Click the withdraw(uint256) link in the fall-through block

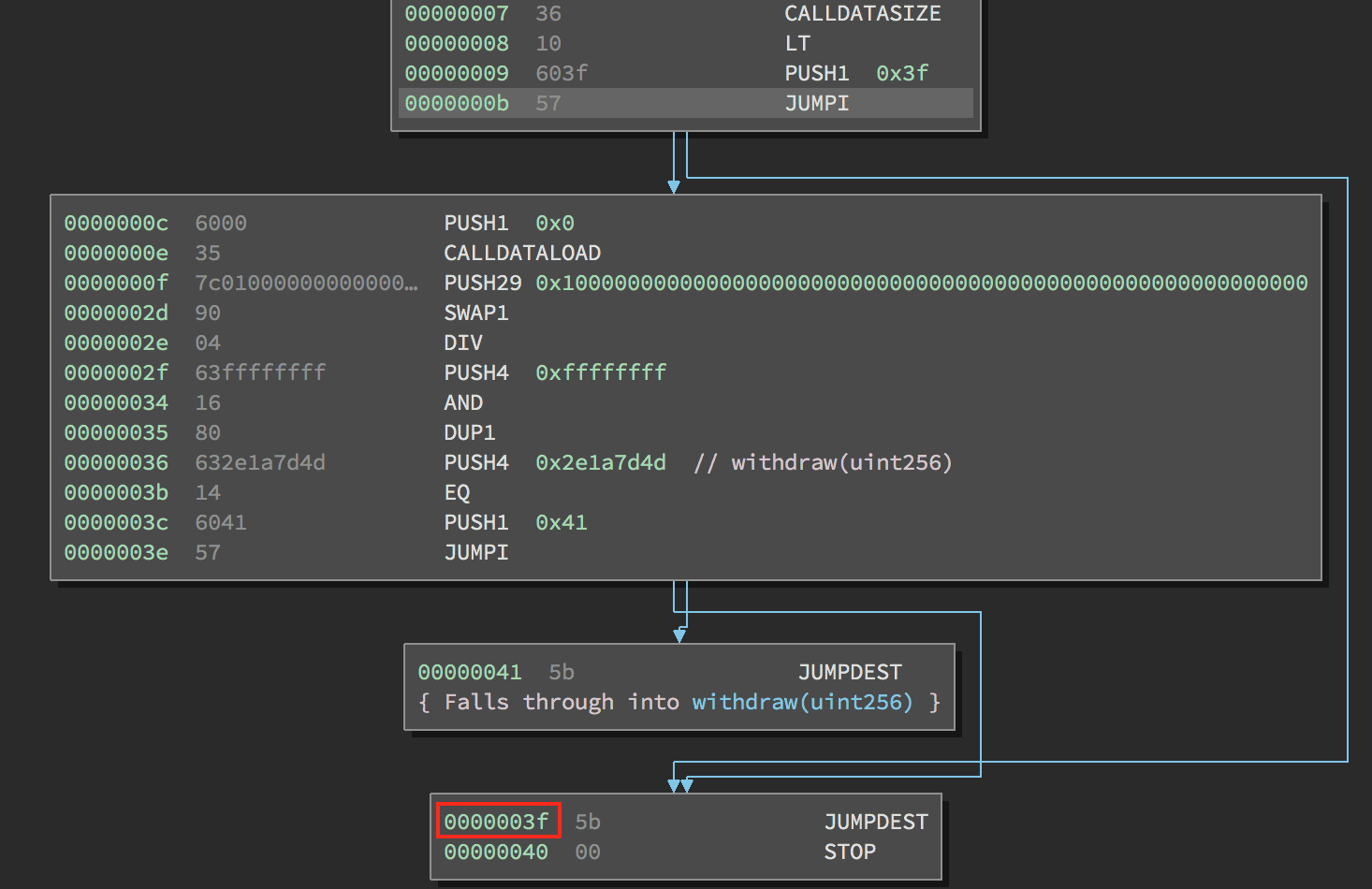tap(803, 702)
